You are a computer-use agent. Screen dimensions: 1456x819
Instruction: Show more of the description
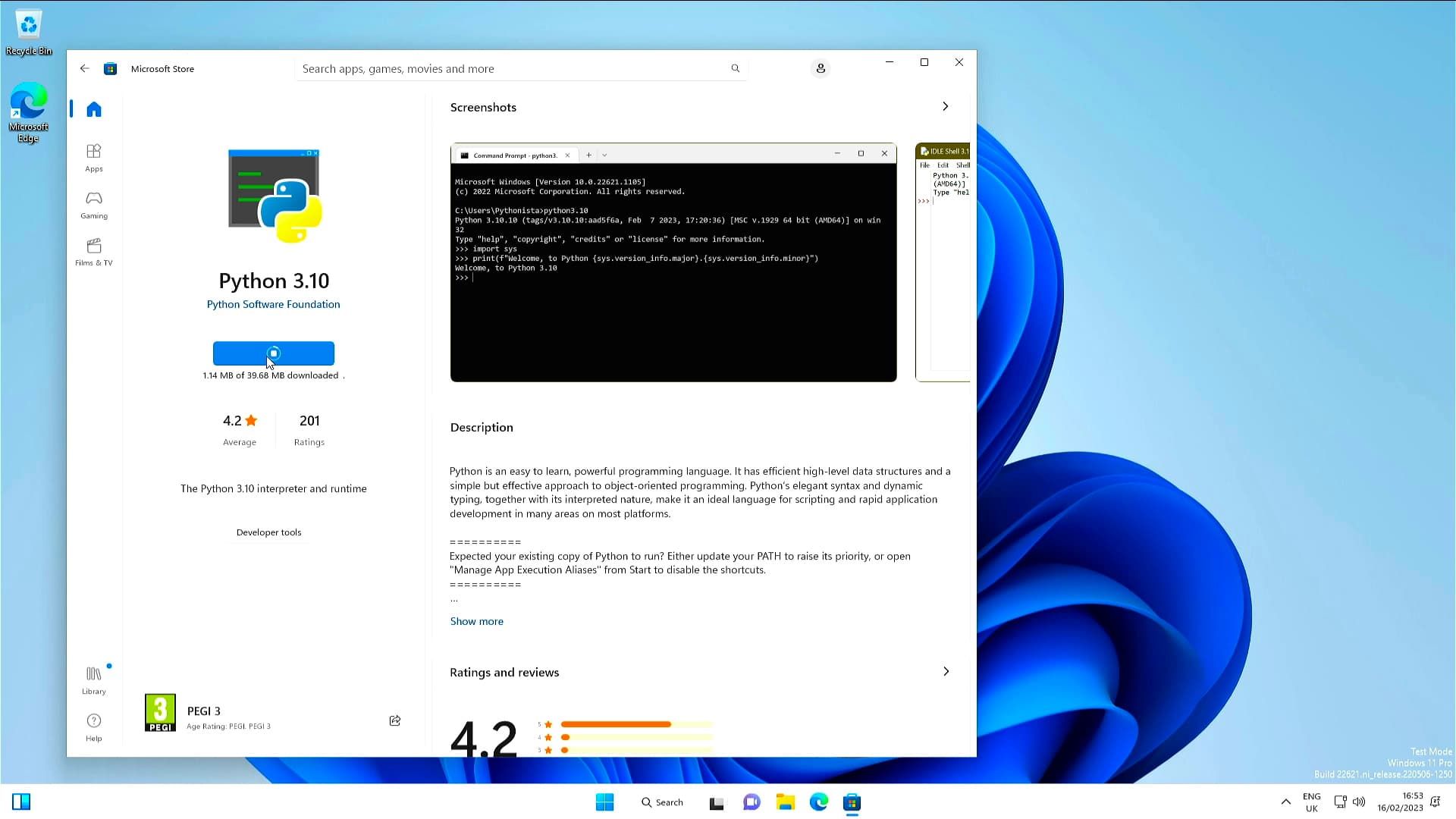(x=476, y=621)
